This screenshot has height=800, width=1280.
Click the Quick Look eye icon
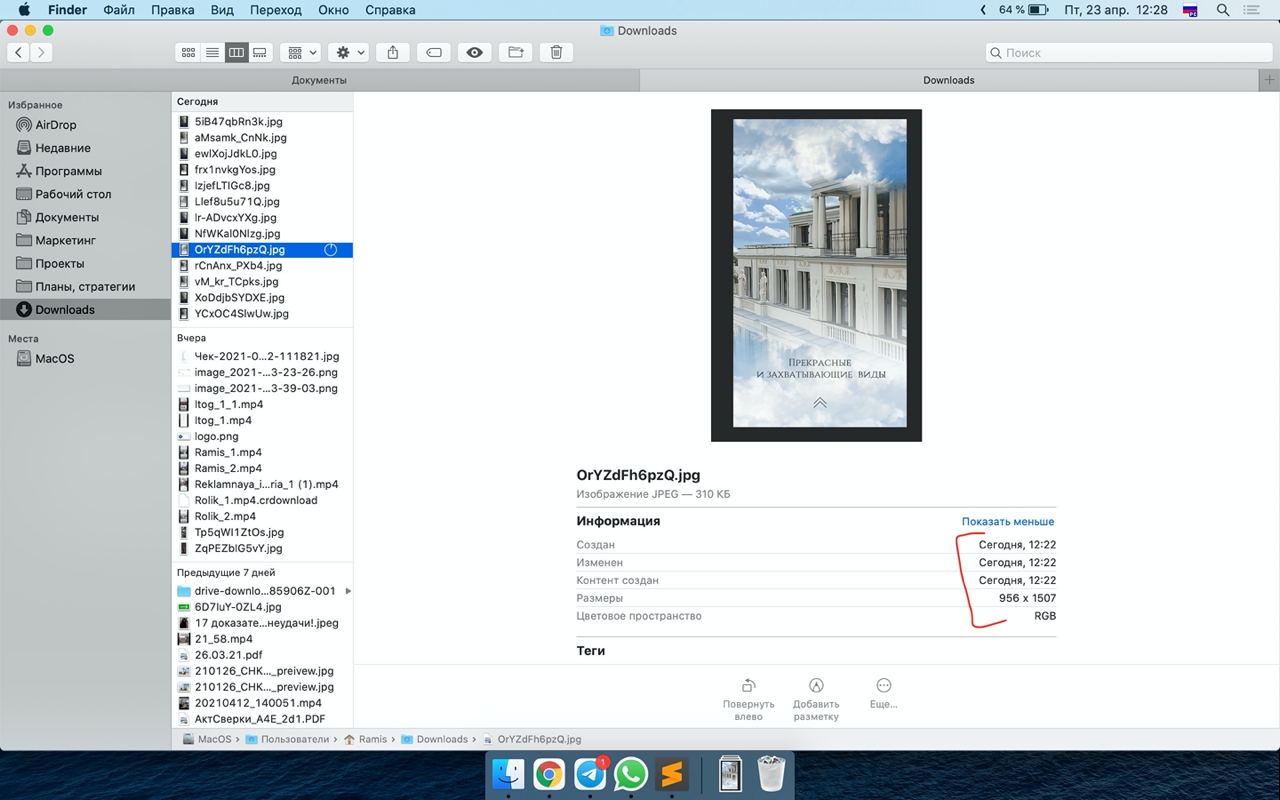click(475, 52)
